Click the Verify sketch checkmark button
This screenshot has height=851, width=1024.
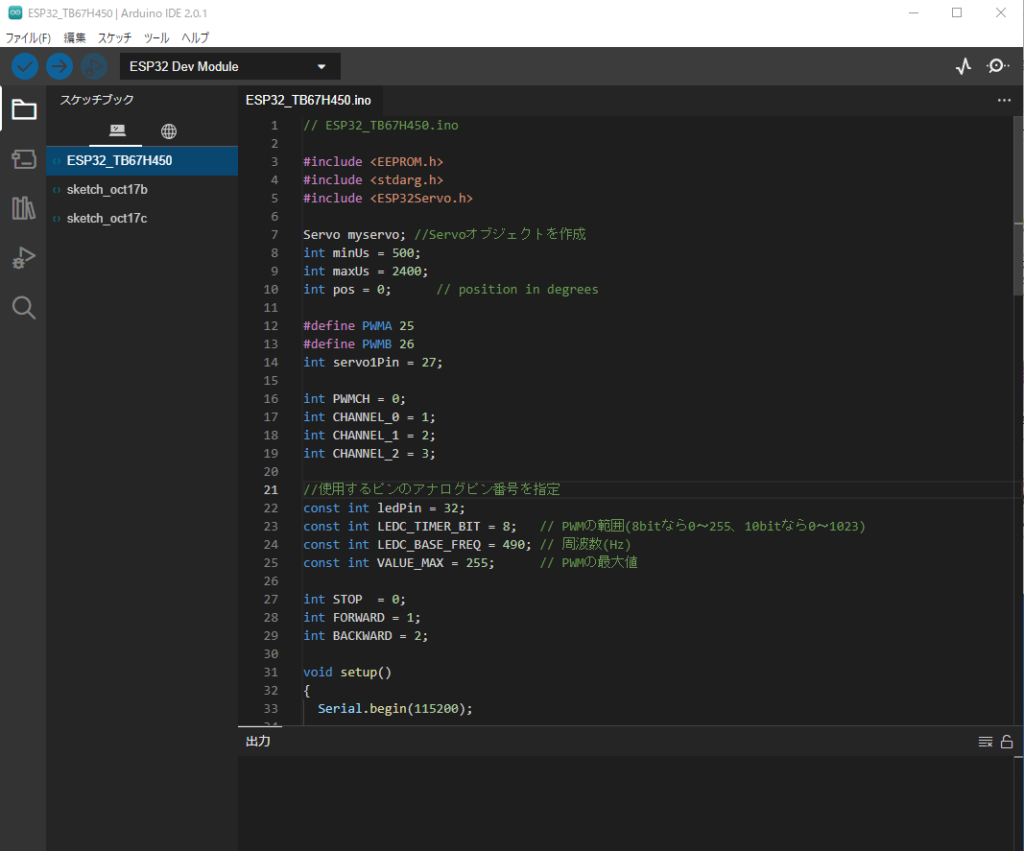coord(25,67)
